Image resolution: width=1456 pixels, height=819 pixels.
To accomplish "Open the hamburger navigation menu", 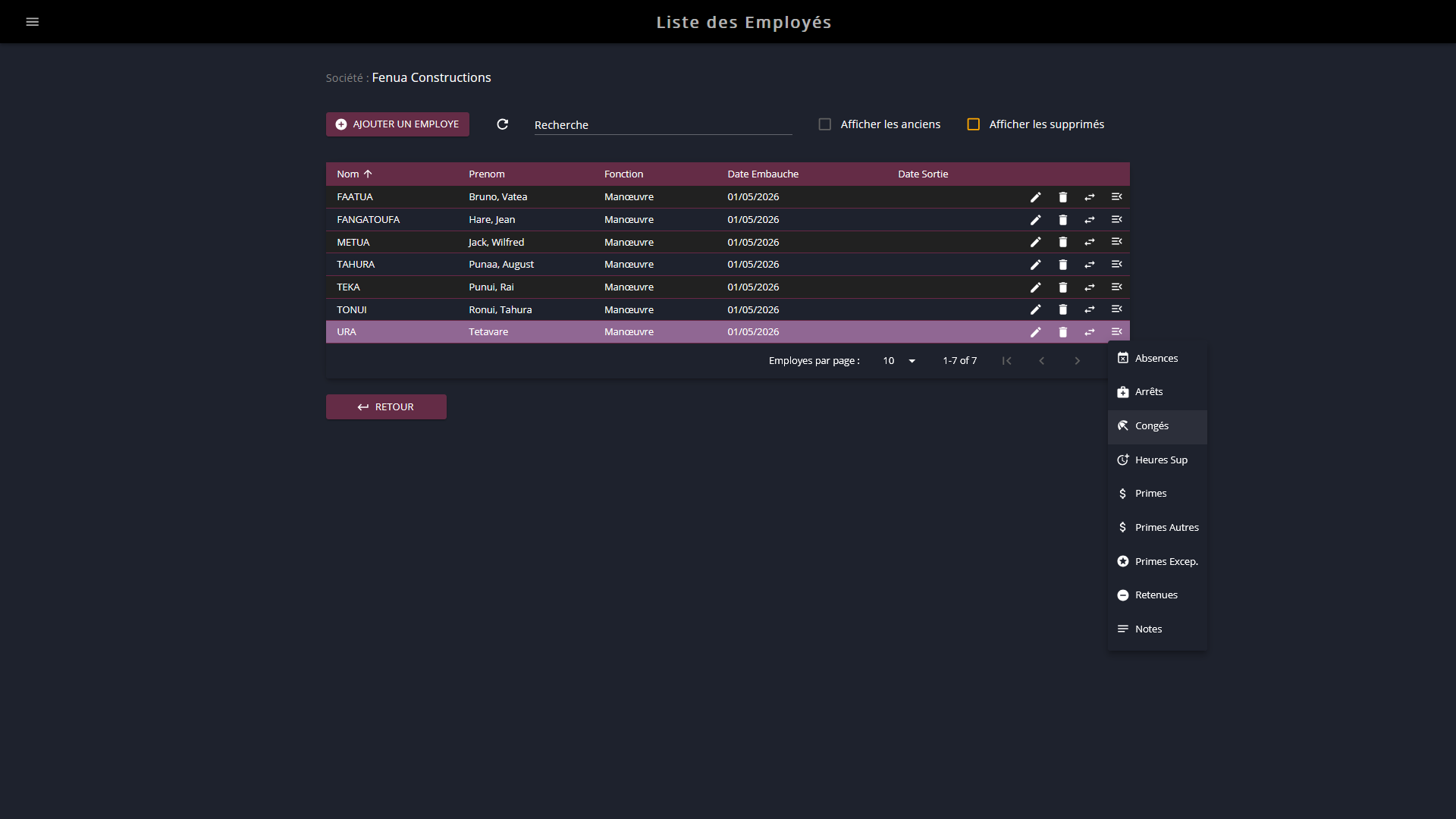I will click(x=33, y=22).
